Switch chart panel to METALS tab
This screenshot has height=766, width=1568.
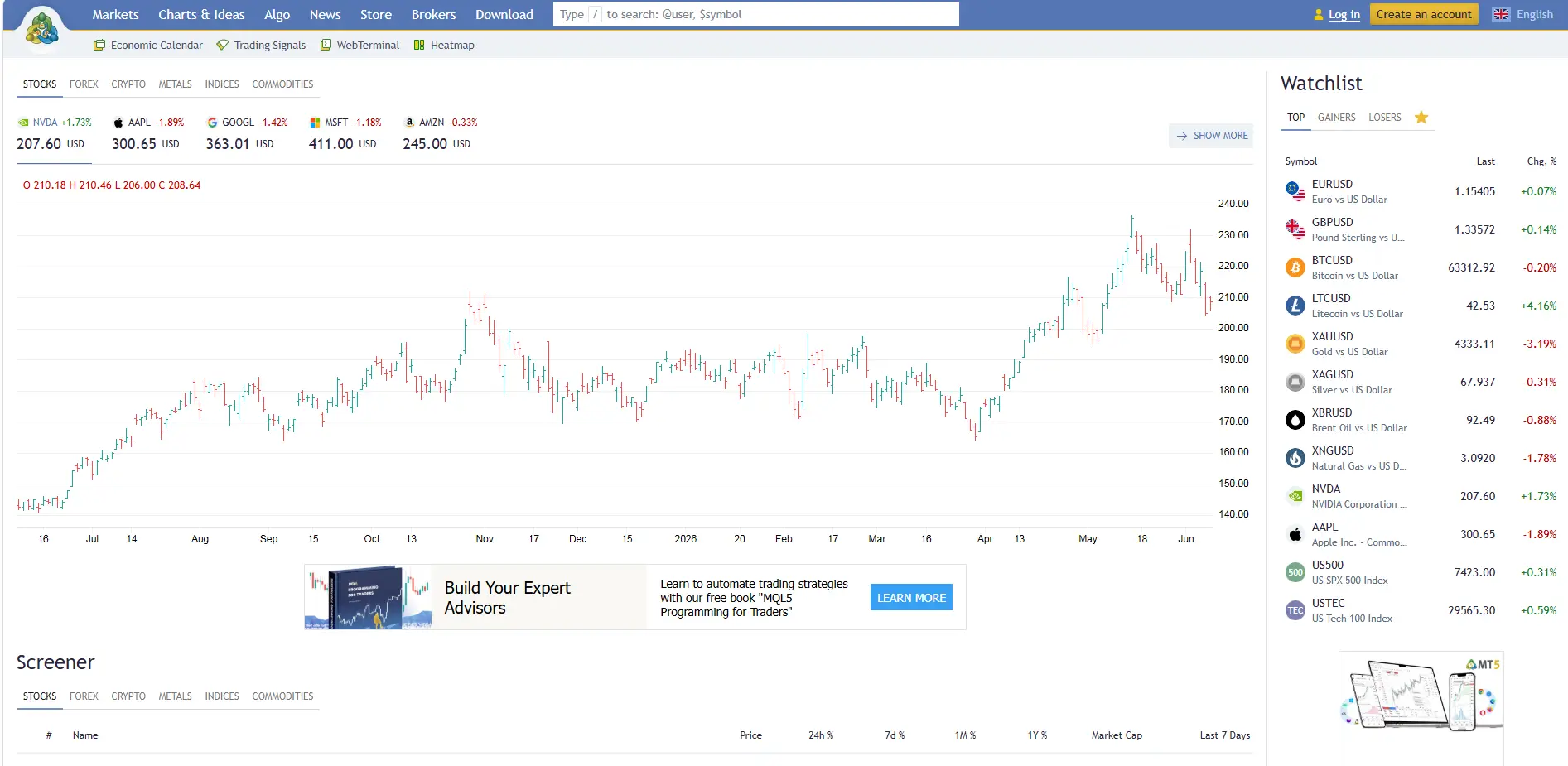click(175, 84)
